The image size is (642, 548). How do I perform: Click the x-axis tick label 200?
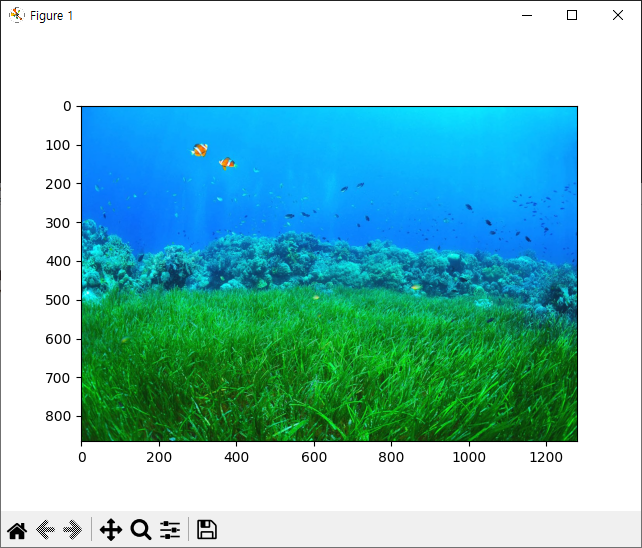coord(159,457)
